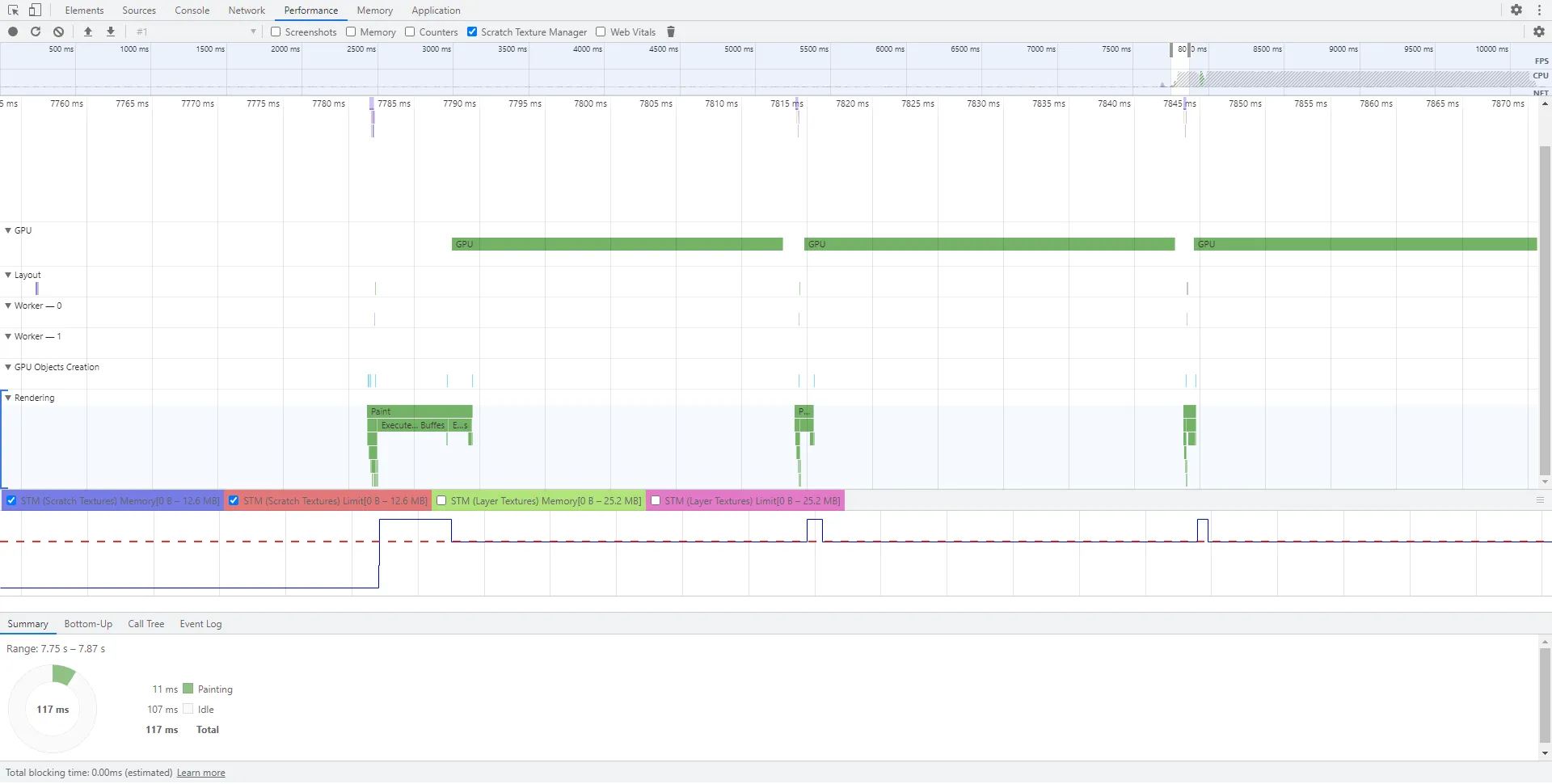Start recording with the record button
Image resolution: width=1552 pixels, height=784 pixels.
pos(13,32)
